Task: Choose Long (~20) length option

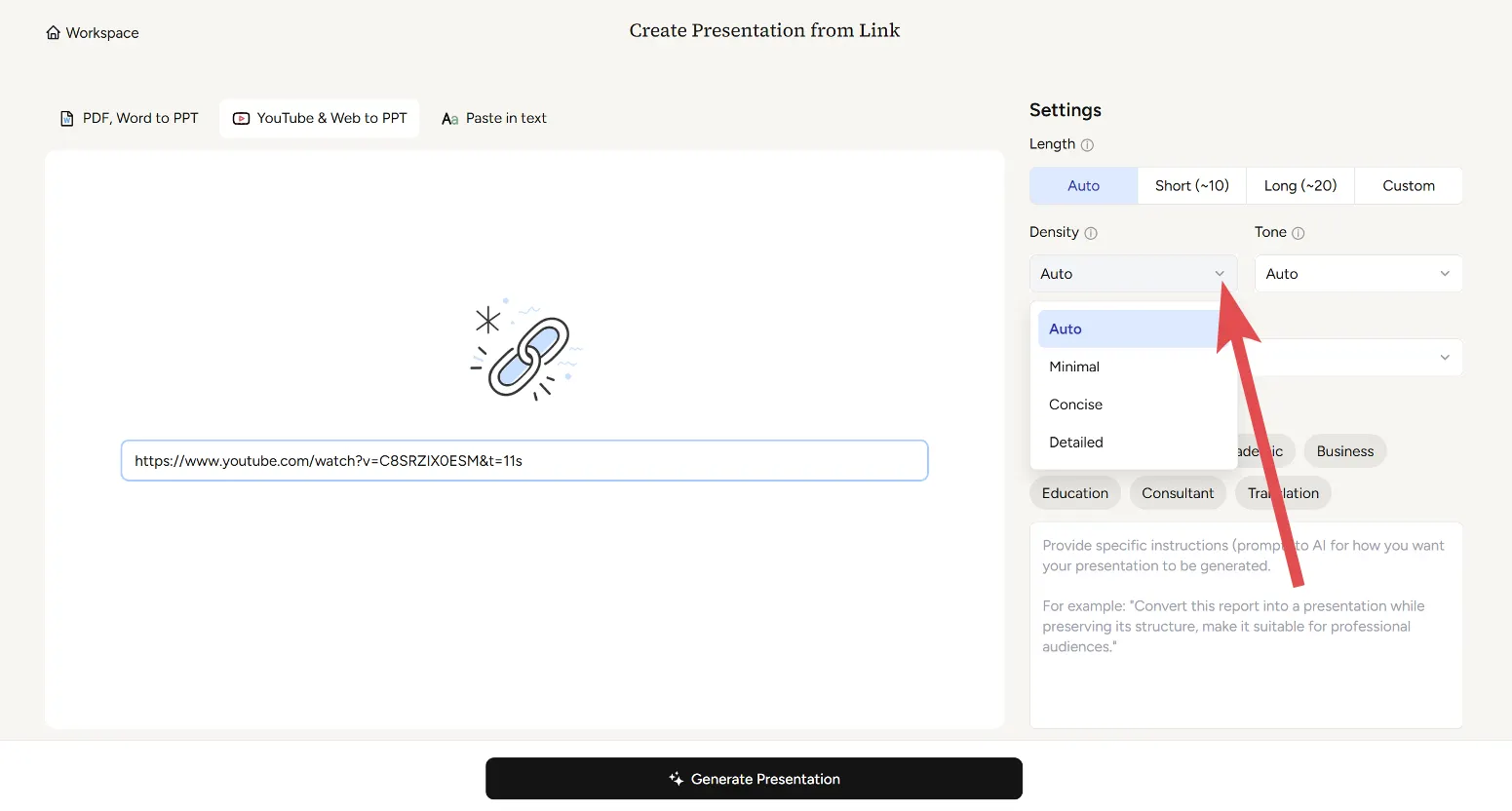Action: [1299, 186]
